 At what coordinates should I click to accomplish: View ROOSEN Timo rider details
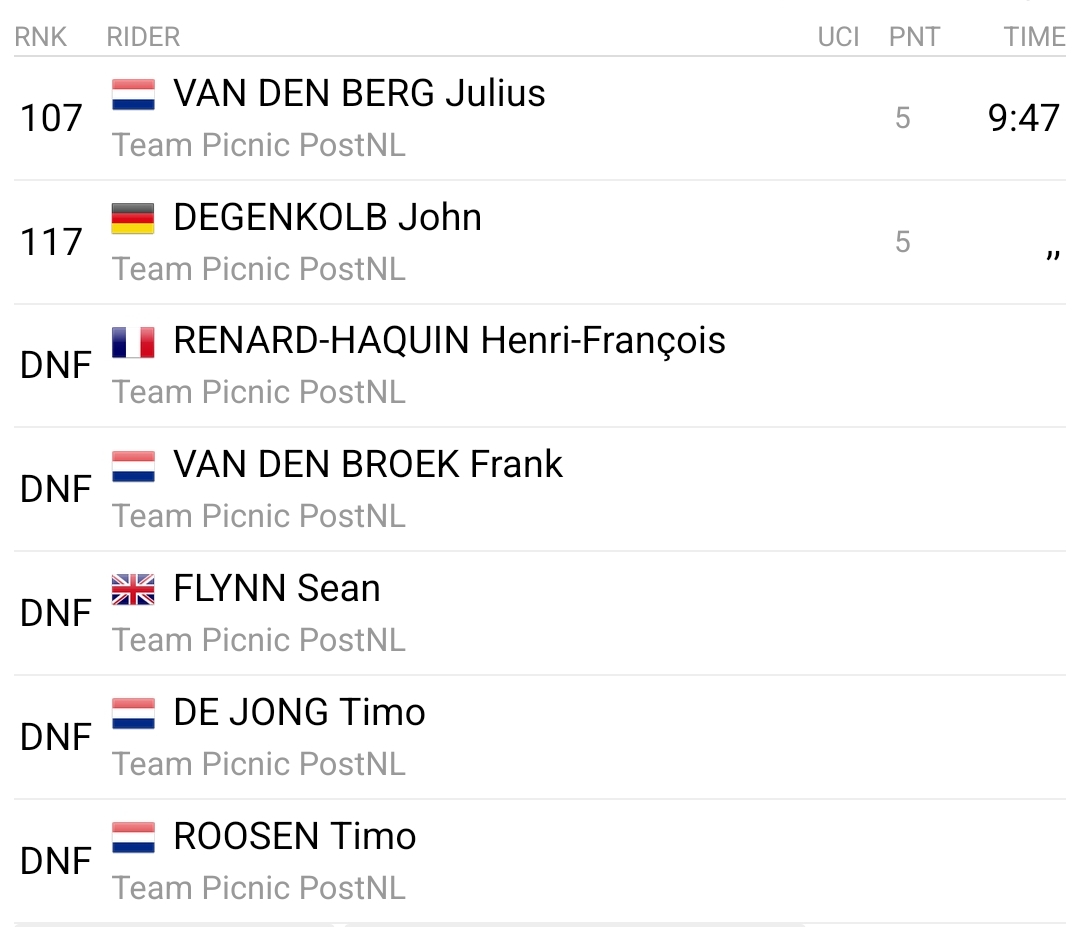tap(294, 838)
